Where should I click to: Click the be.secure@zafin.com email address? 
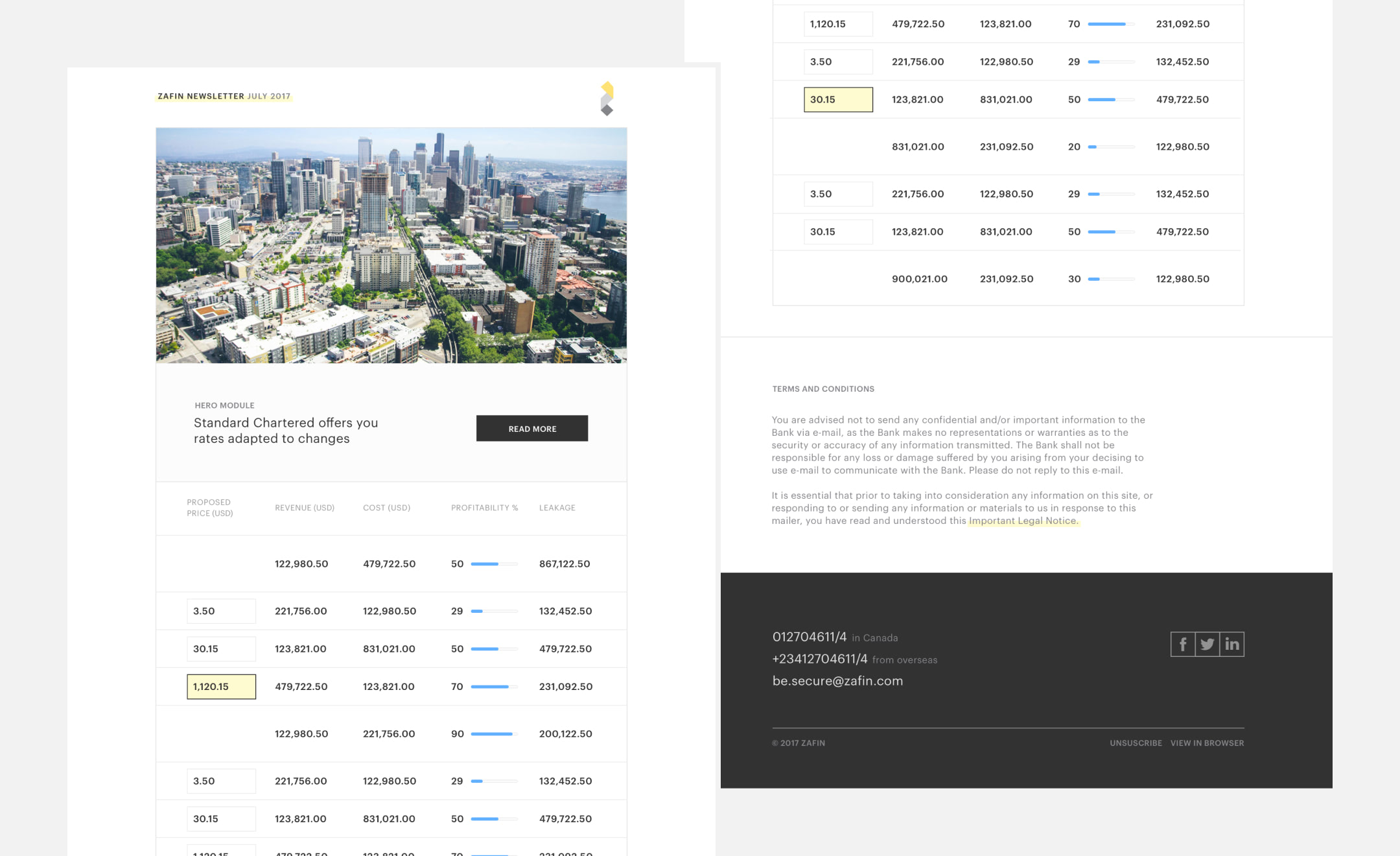[x=837, y=681]
